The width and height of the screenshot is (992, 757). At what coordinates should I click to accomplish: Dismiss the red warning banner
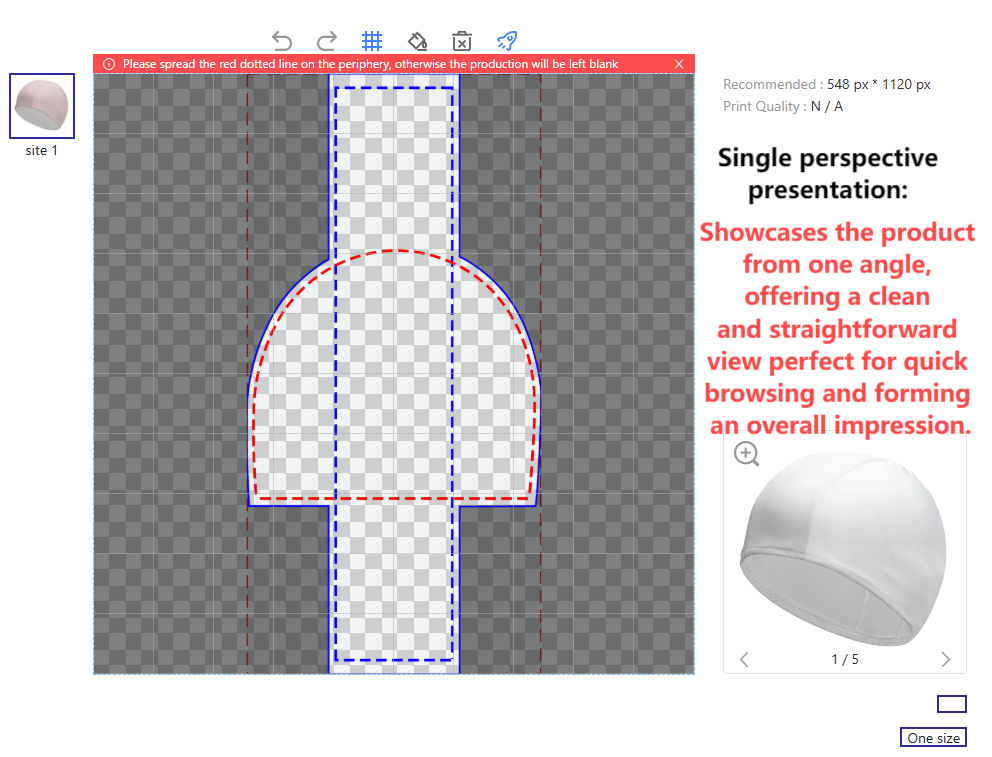coord(679,64)
